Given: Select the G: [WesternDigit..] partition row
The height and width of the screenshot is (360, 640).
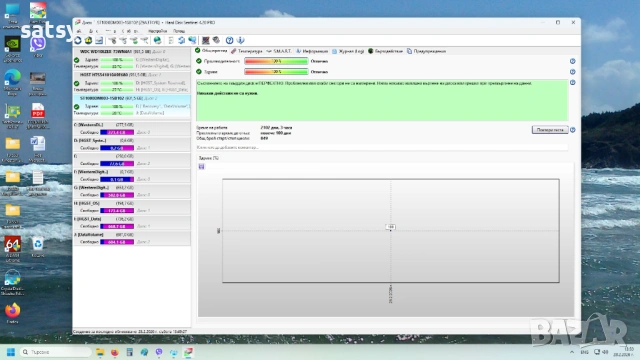Looking at the screenshot, I should [x=131, y=191].
